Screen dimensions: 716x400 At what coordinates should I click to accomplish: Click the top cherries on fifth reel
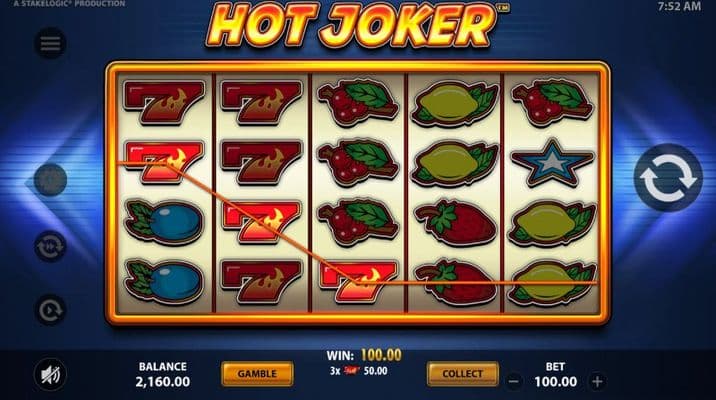point(553,103)
